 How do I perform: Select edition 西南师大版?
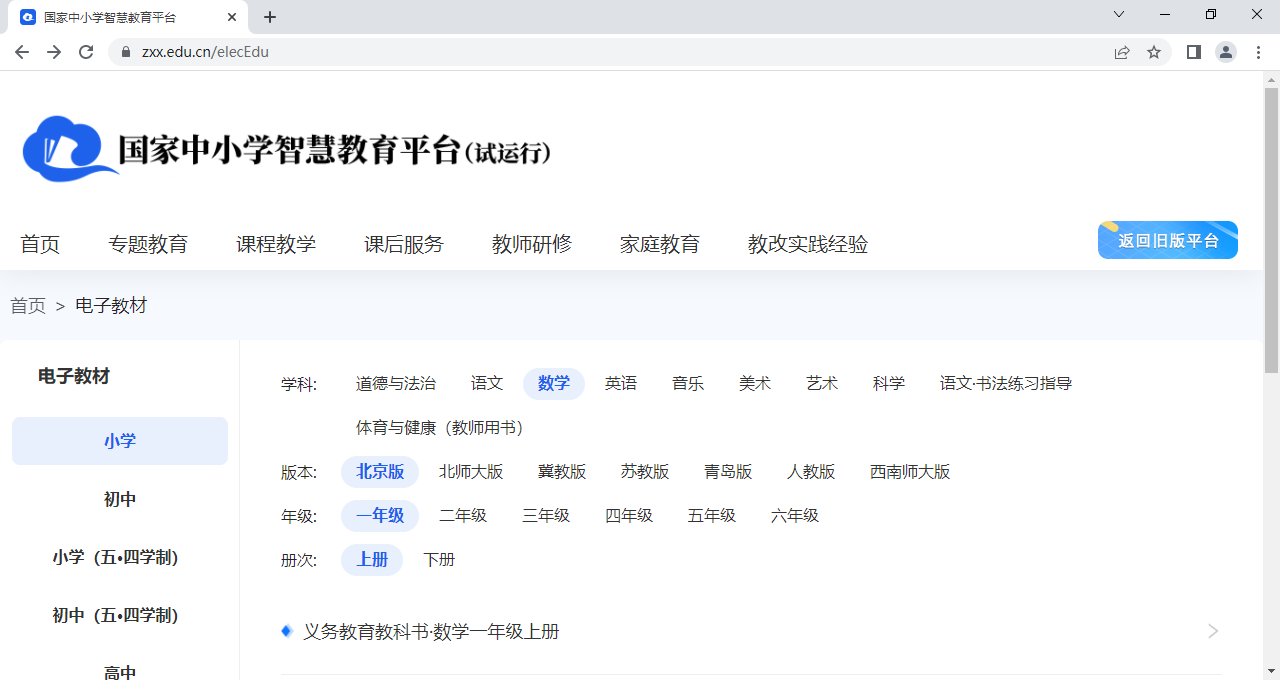(910, 472)
